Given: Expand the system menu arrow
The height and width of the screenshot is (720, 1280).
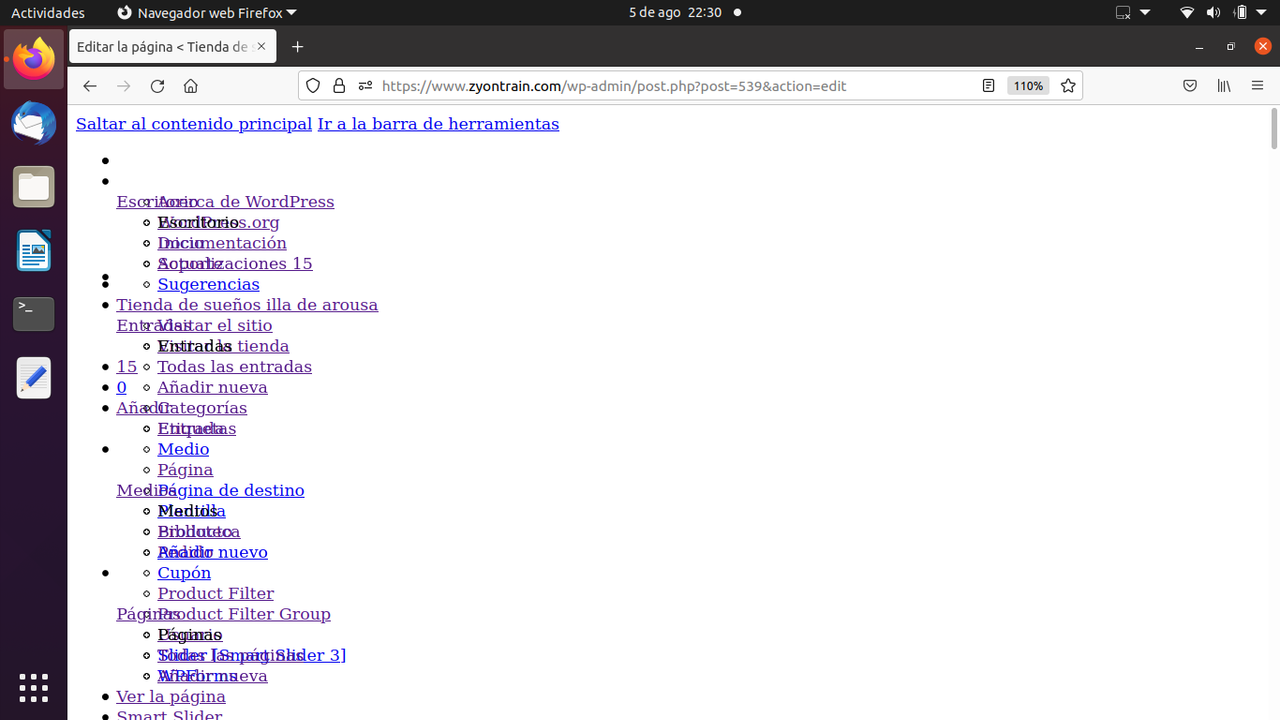Looking at the screenshot, I should pyautogui.click(x=1263, y=13).
